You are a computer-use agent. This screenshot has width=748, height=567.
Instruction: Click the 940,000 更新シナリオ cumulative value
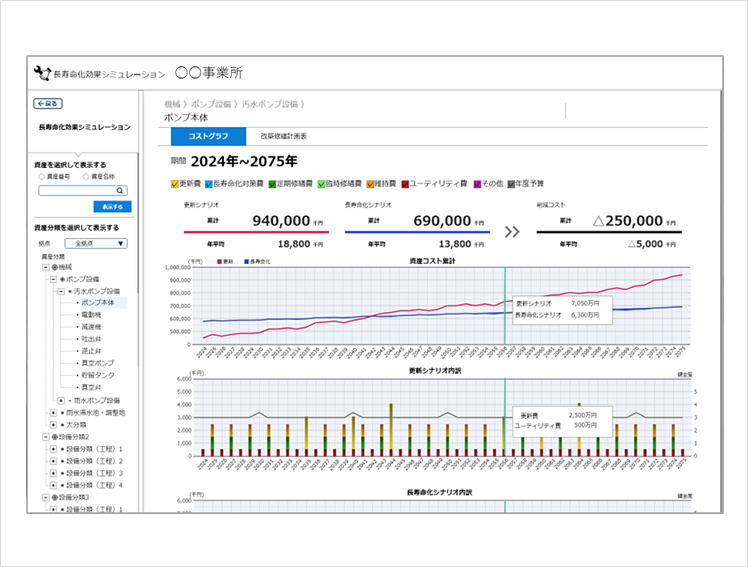[281, 221]
